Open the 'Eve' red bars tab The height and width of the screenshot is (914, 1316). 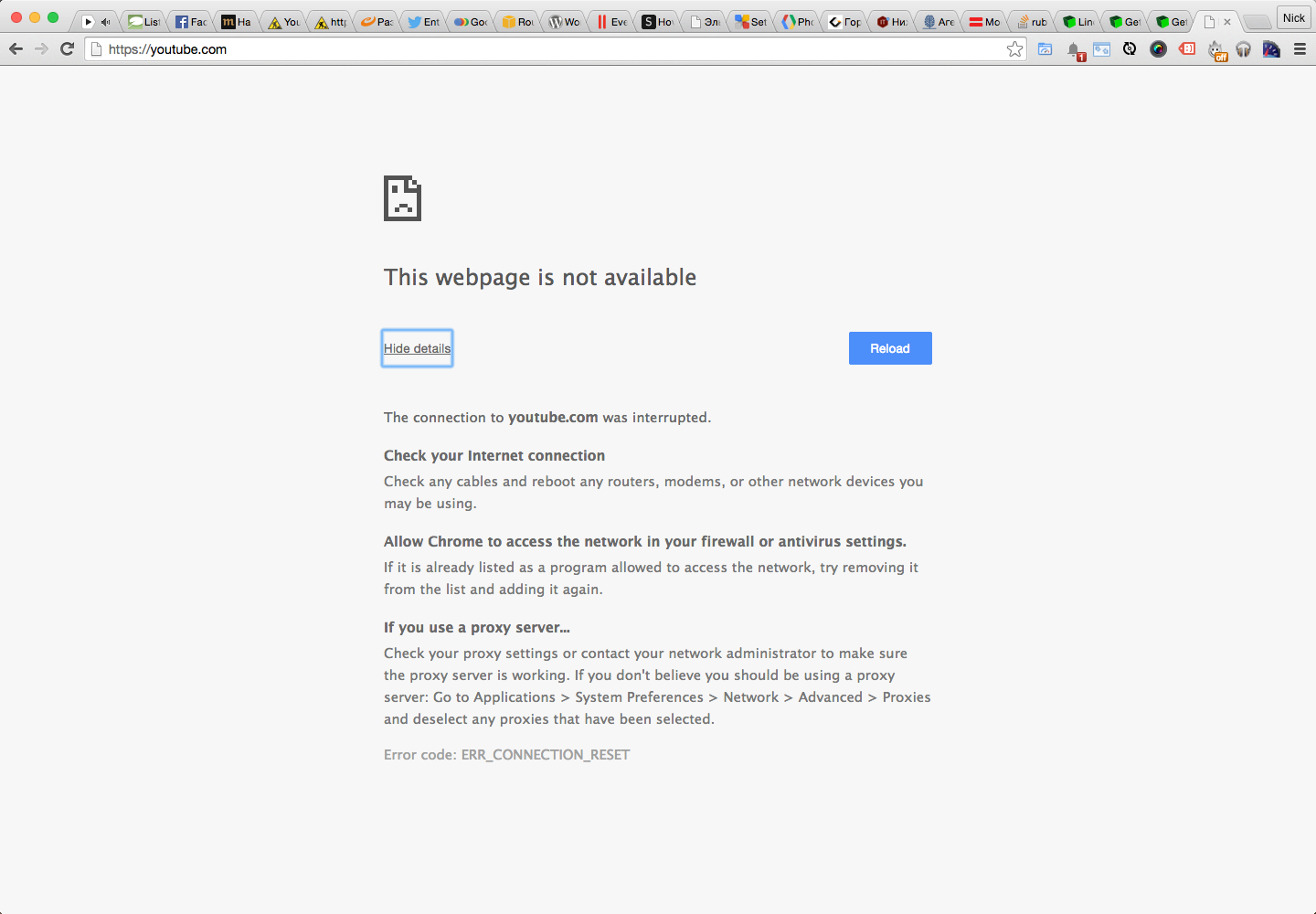[x=610, y=22]
